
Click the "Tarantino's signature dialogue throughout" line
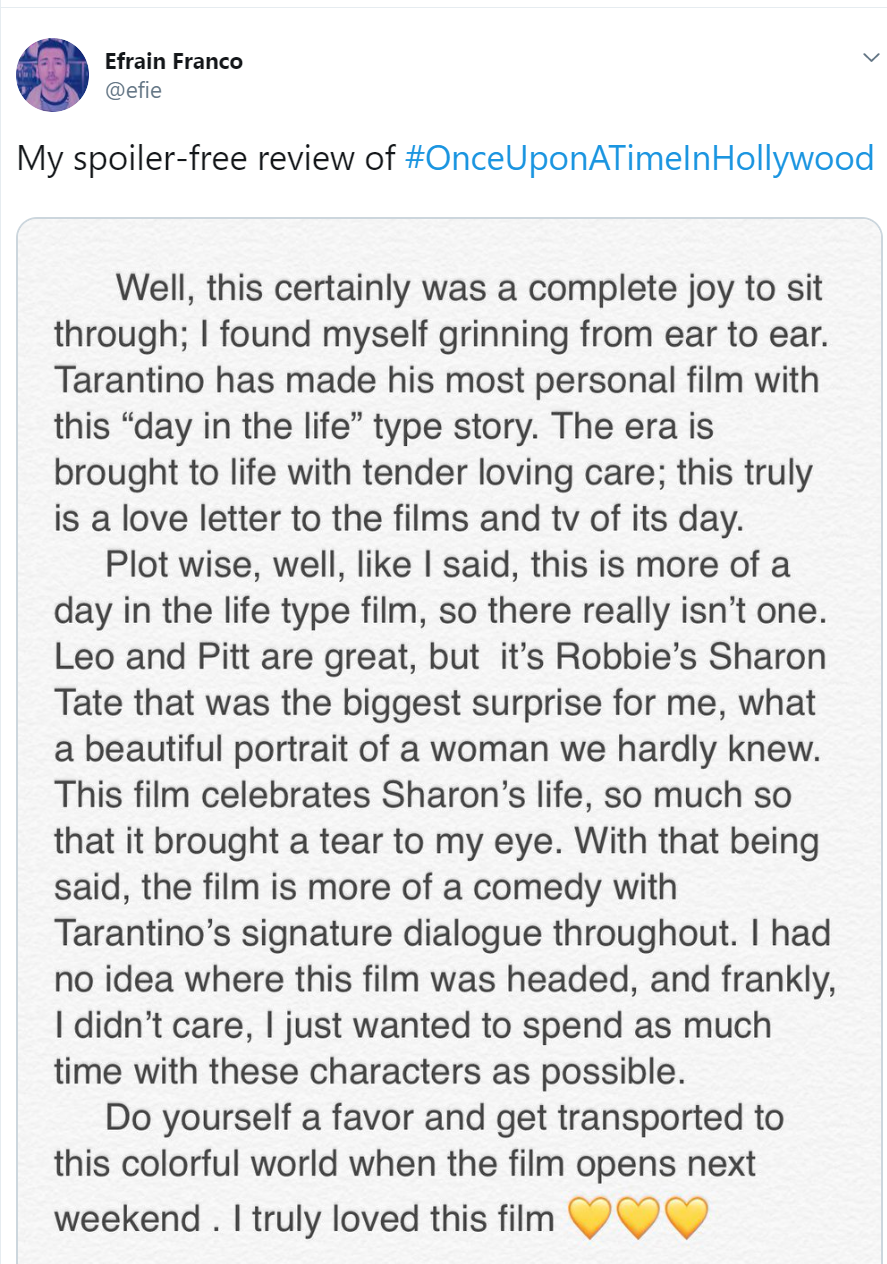[x=442, y=933]
